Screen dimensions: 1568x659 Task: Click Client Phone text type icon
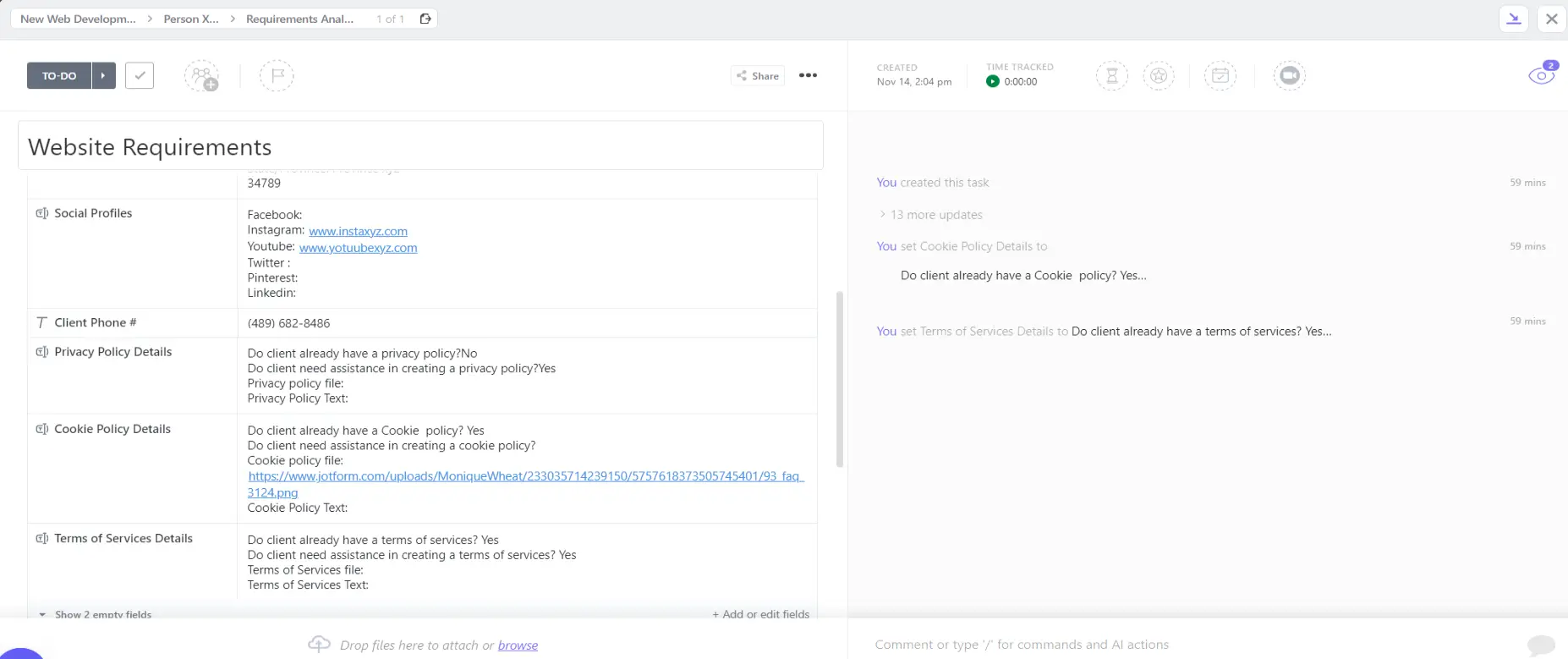41,322
